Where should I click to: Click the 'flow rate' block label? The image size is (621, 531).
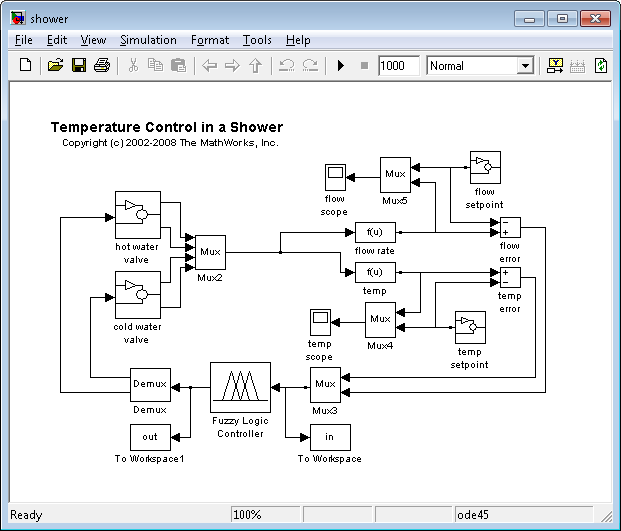[375, 251]
